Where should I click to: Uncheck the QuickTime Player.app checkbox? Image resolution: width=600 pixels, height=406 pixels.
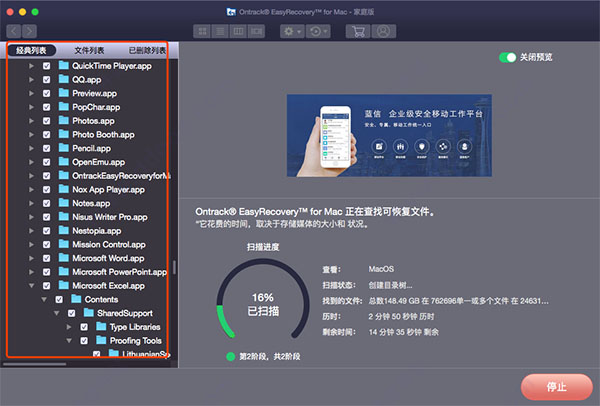46,66
